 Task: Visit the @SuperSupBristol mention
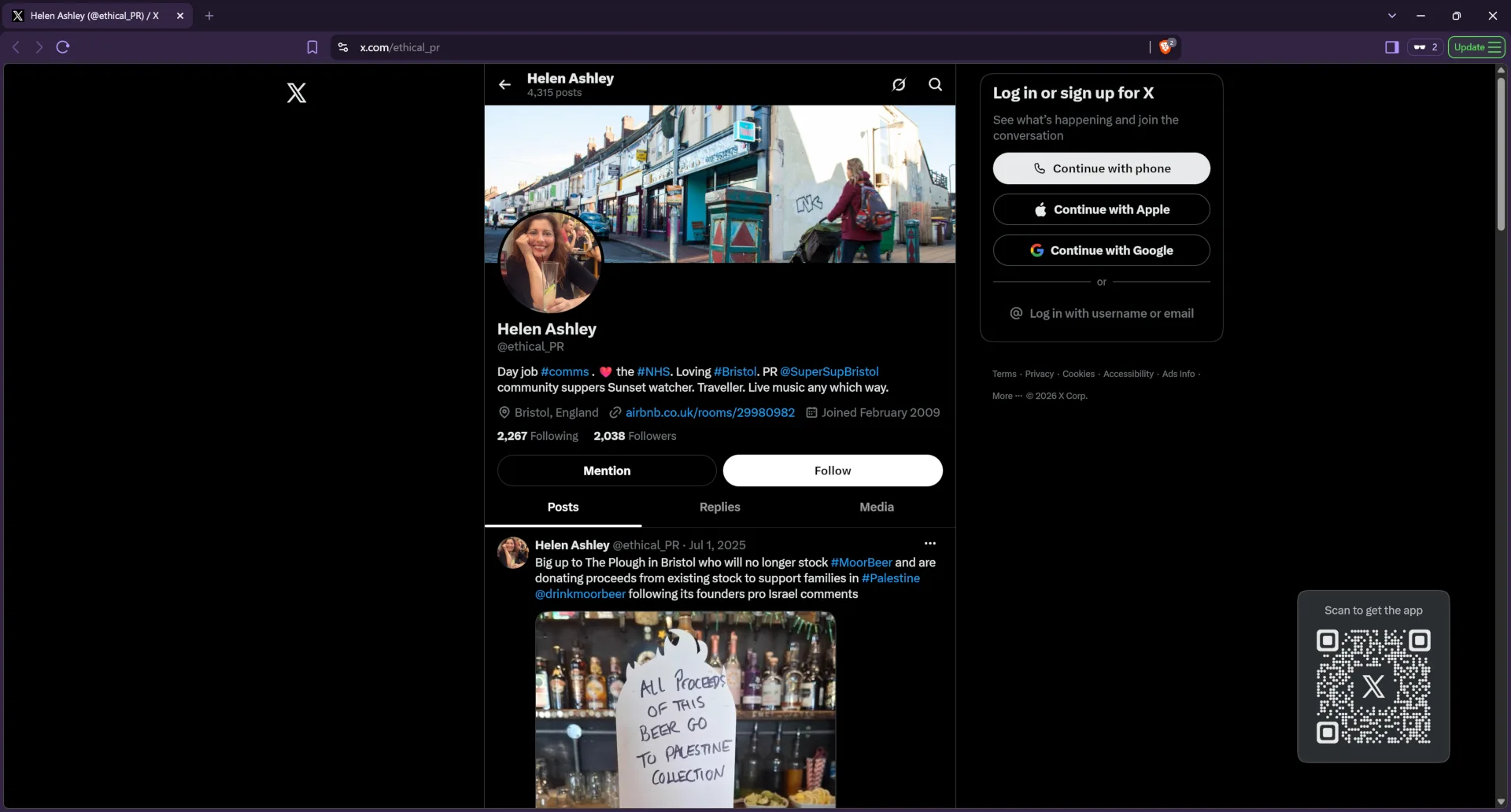tap(829, 371)
